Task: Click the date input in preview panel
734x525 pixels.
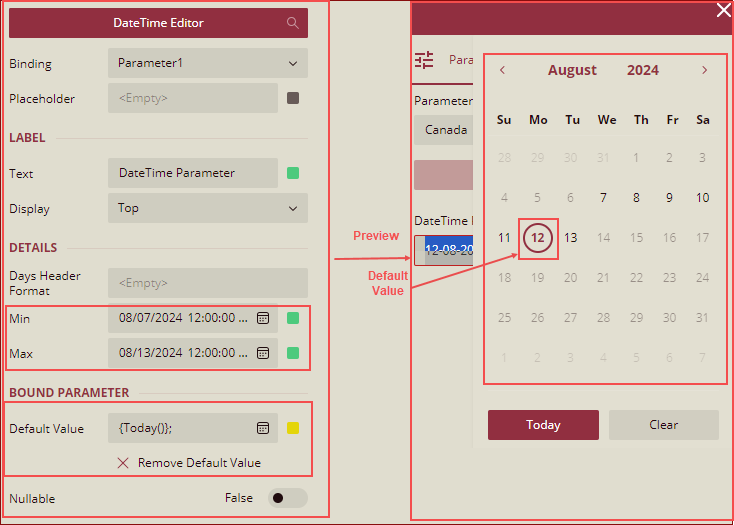Action: [x=444, y=250]
